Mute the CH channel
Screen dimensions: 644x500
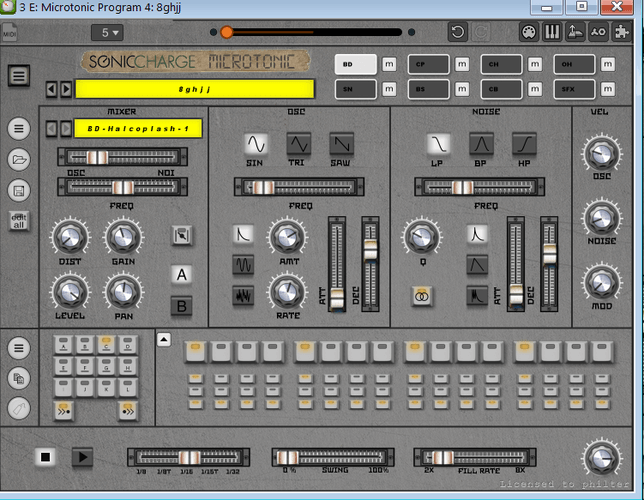click(x=535, y=64)
